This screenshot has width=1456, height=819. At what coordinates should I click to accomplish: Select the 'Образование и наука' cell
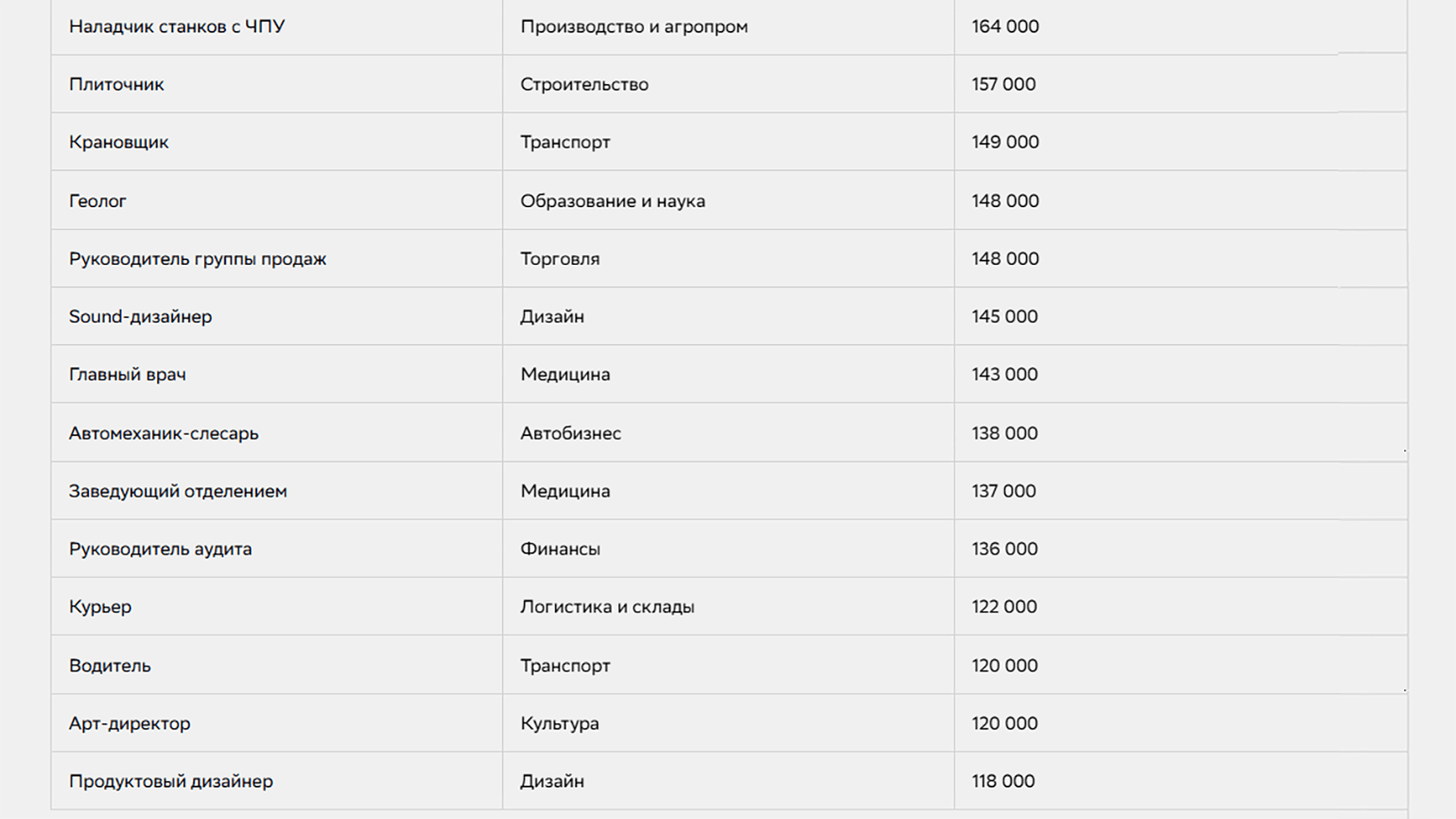613,200
